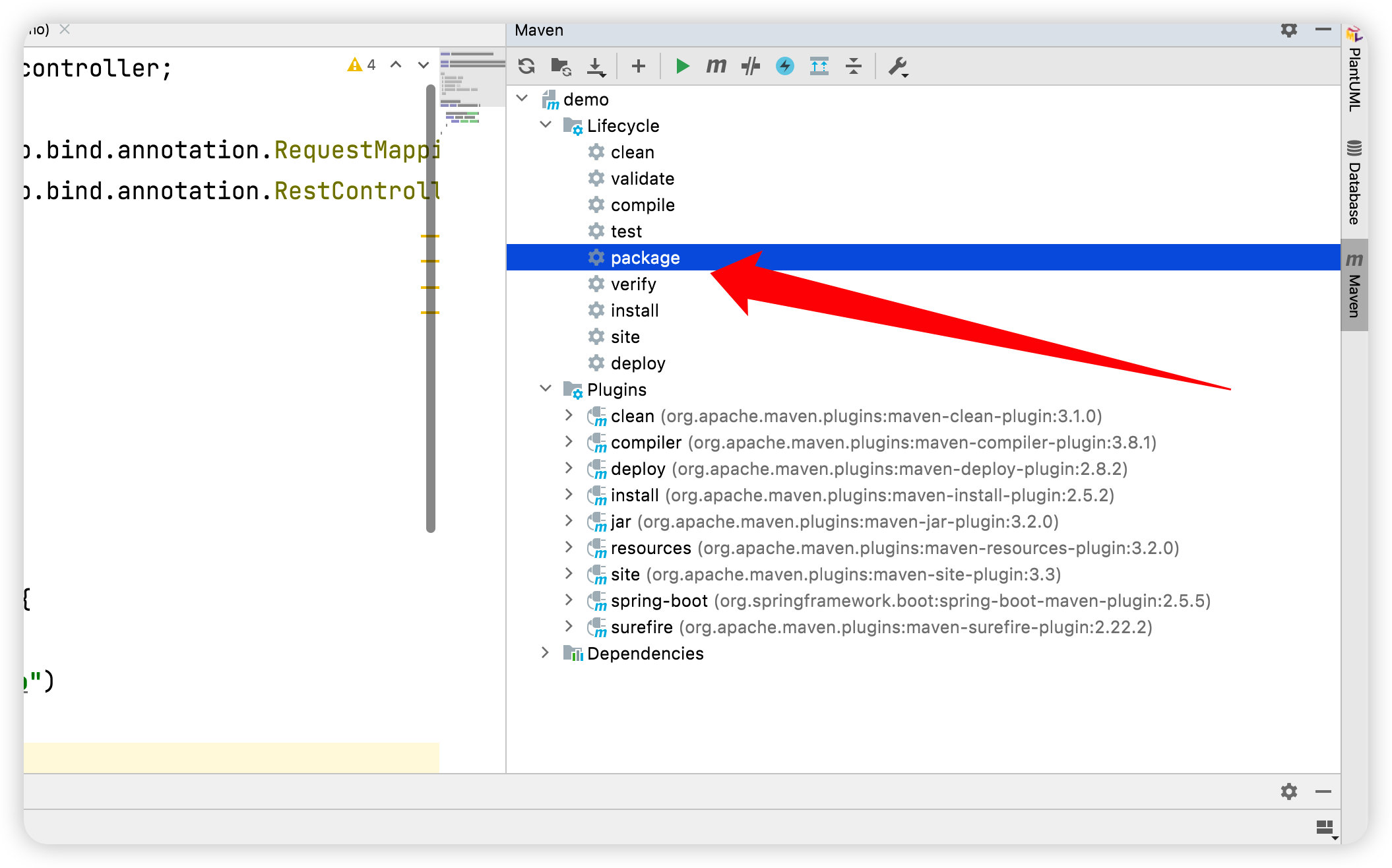Expand the spring-boot plugin entry
Screen dimensions: 1392x868
pyautogui.click(x=569, y=600)
